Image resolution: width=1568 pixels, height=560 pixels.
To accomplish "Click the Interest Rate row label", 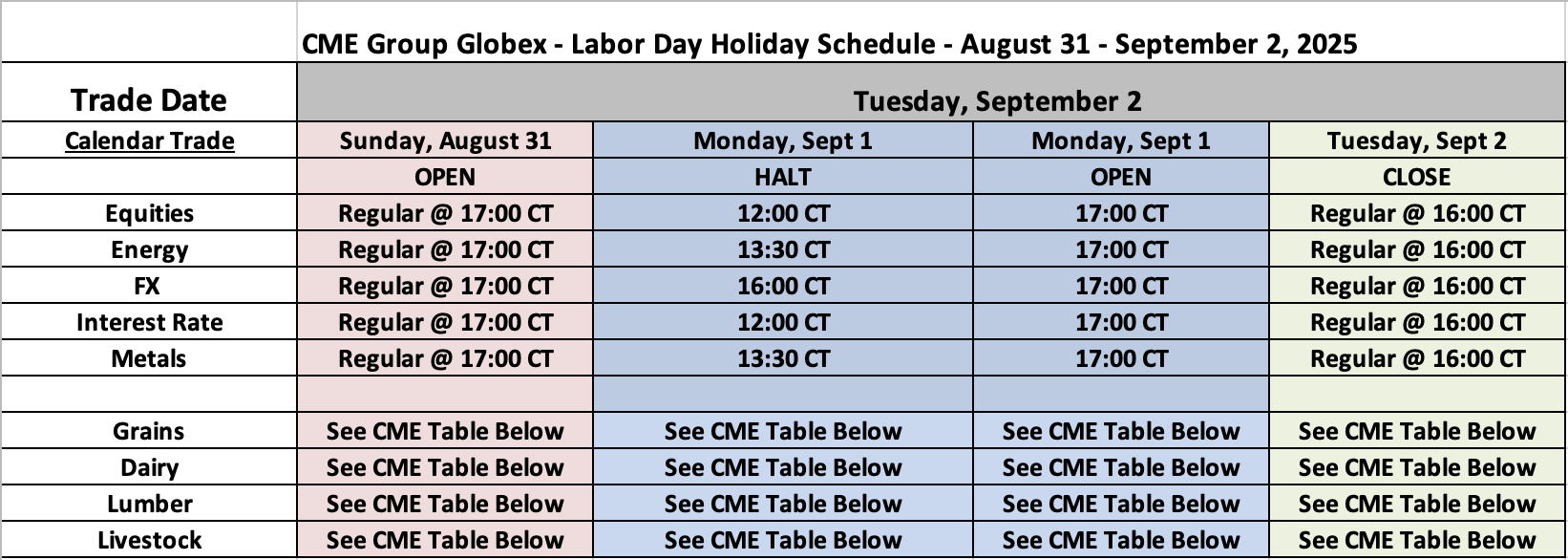I will point(150,322).
